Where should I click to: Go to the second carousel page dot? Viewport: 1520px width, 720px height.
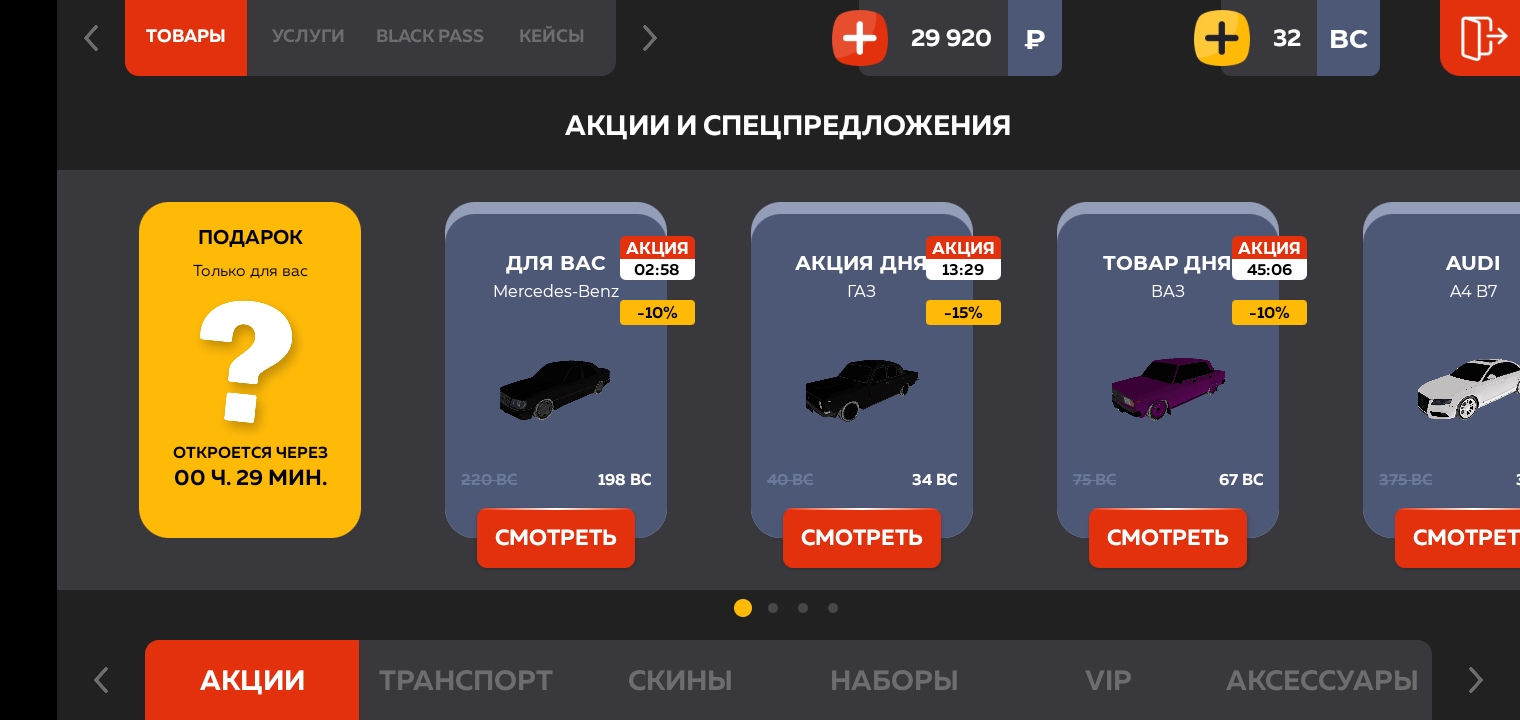773,608
